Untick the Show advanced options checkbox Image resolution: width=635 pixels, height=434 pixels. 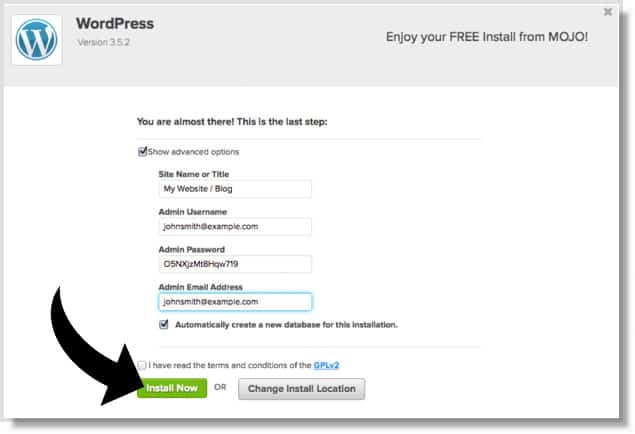coord(143,152)
